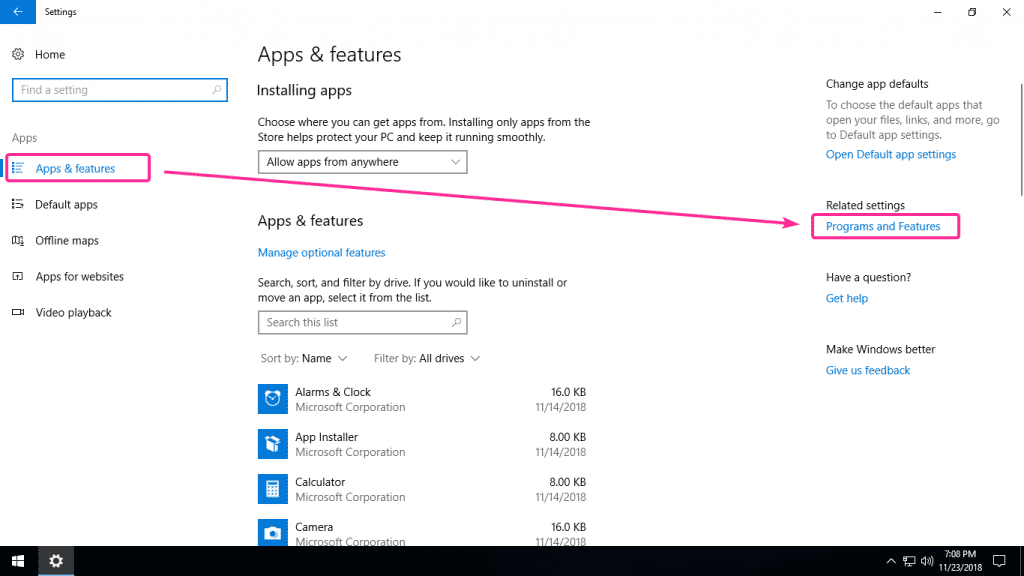Open Default app settings

point(890,154)
